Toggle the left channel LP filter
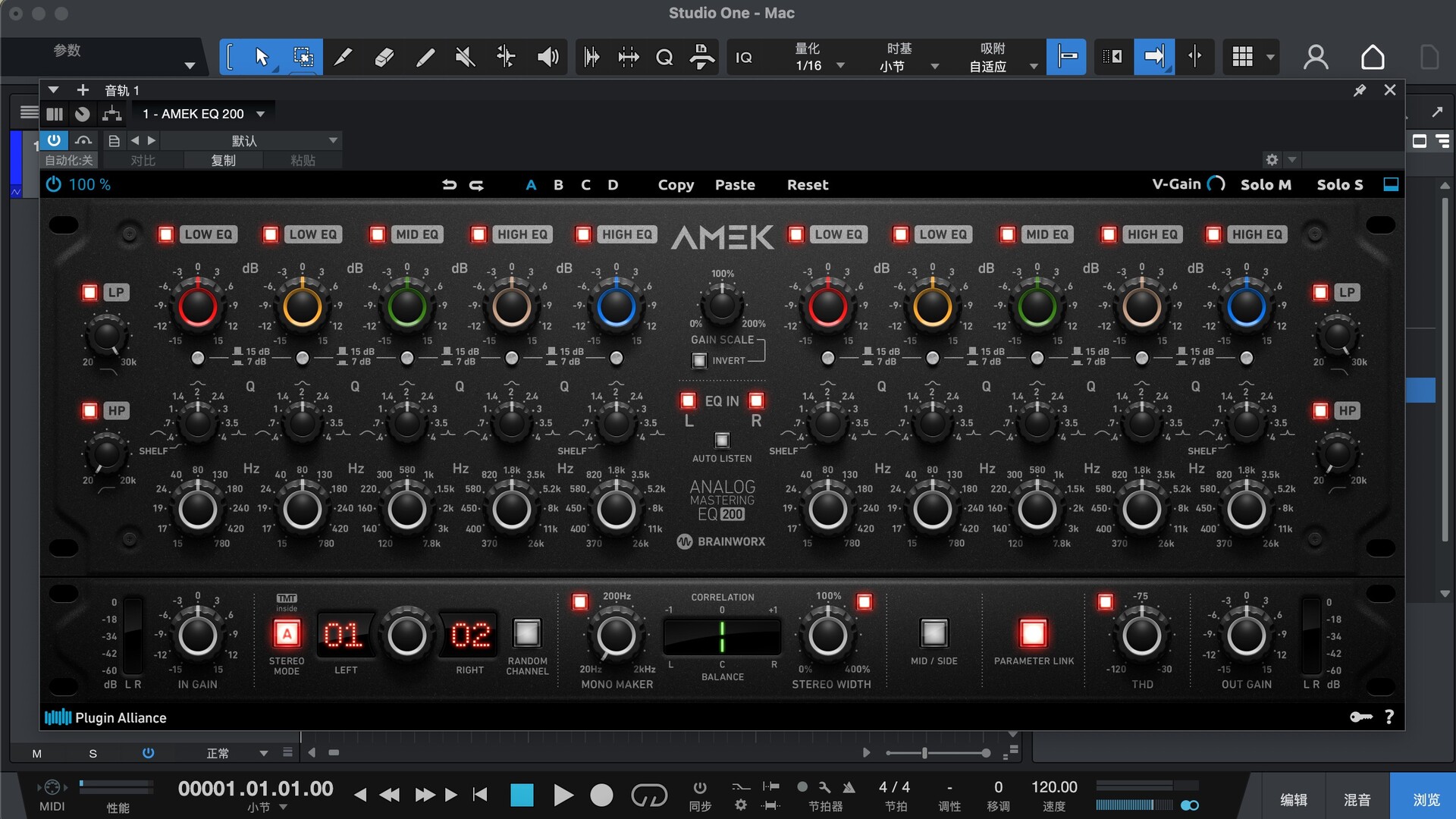 point(89,293)
